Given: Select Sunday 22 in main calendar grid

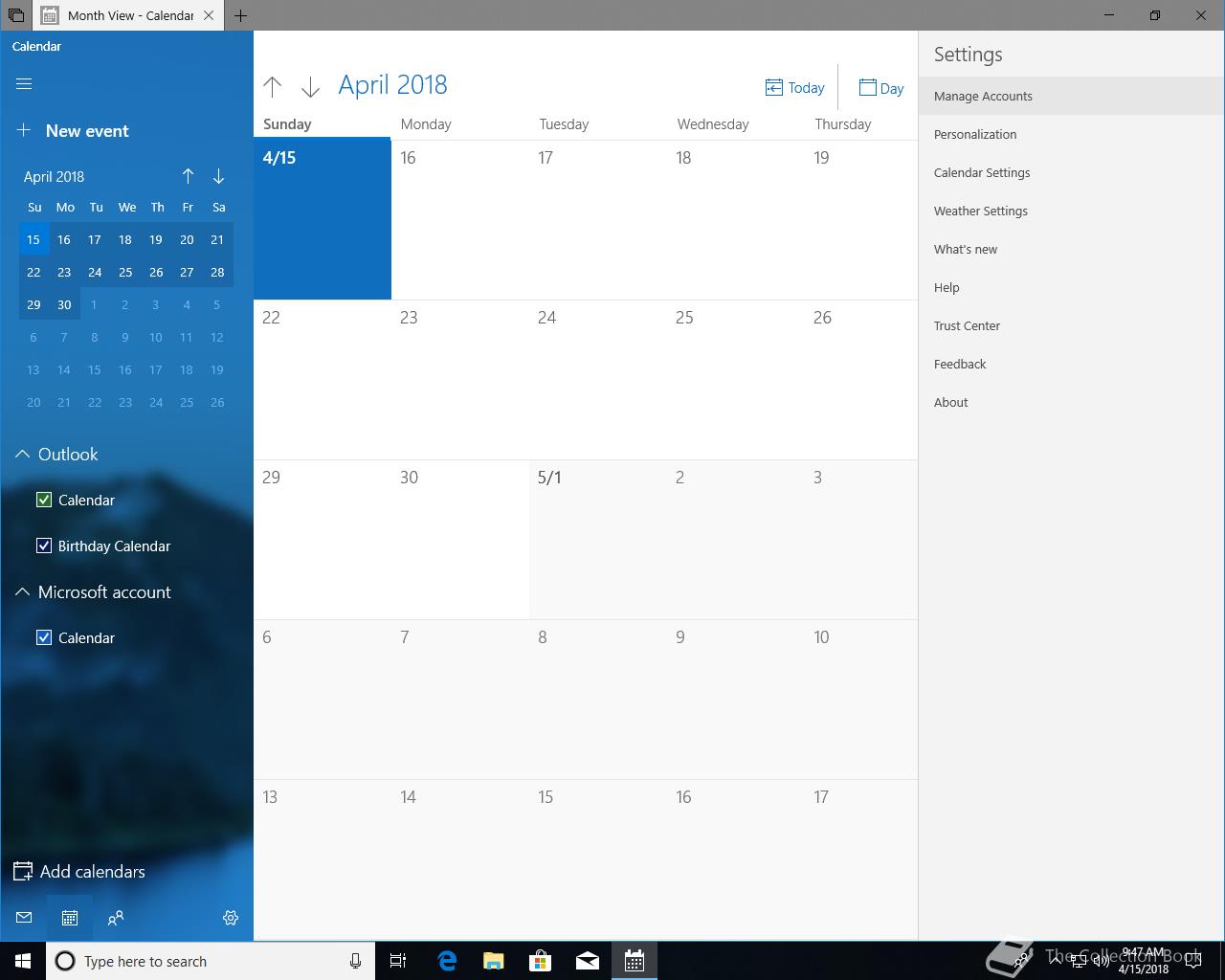Looking at the screenshot, I should click(323, 380).
